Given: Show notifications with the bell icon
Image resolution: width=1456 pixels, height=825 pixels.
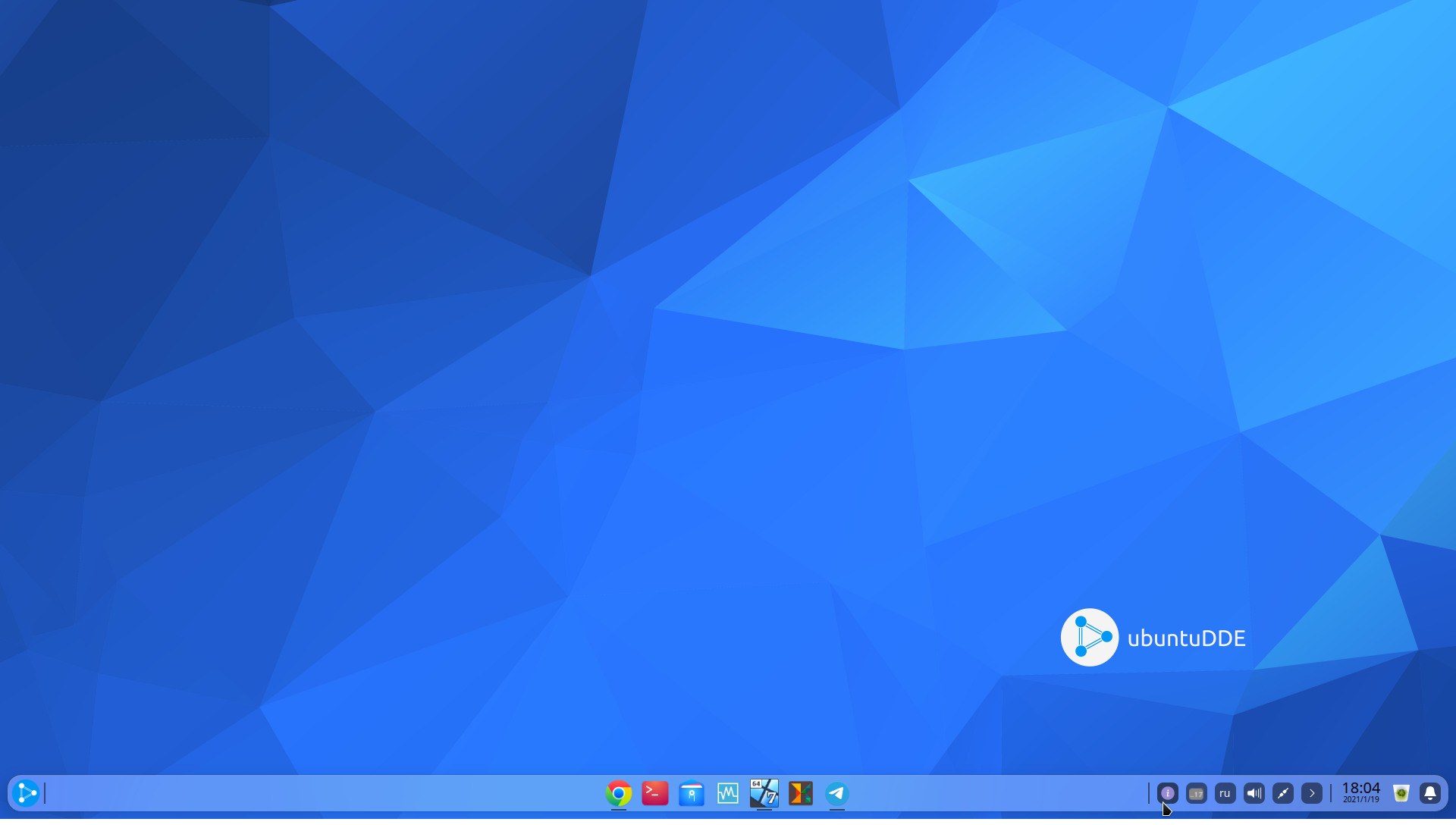Looking at the screenshot, I should tap(1430, 793).
